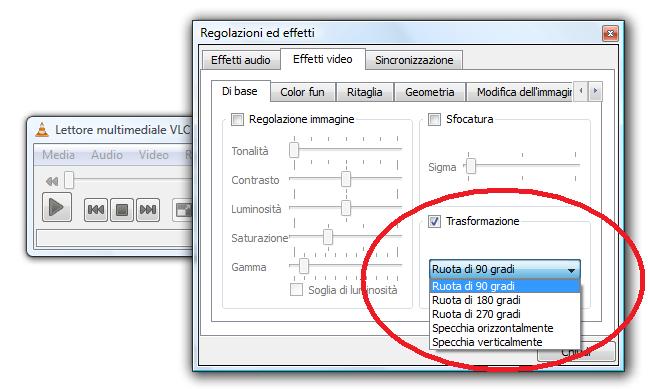Choose Ruota di 270 gradi option

point(505,314)
